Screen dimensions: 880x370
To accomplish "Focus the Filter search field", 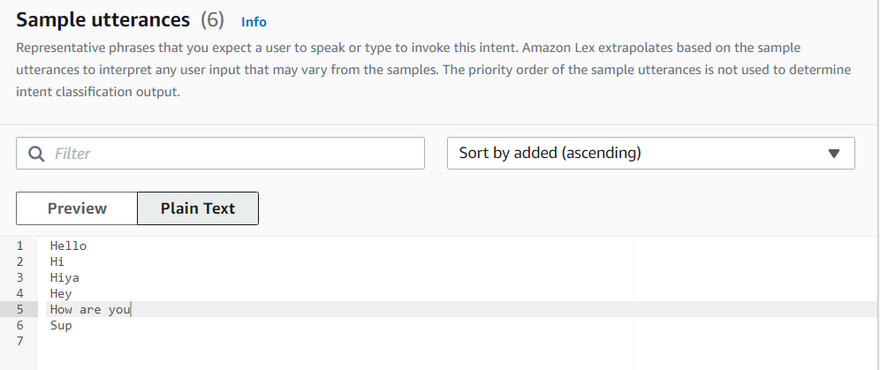I will [220, 153].
